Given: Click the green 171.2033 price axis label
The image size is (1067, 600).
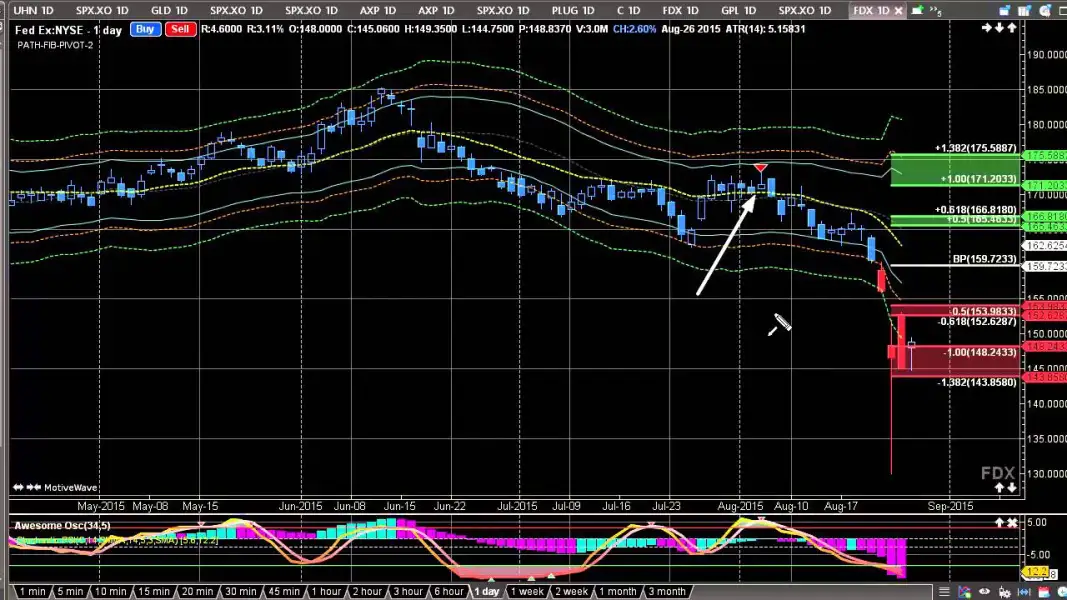Looking at the screenshot, I should 1046,186.
